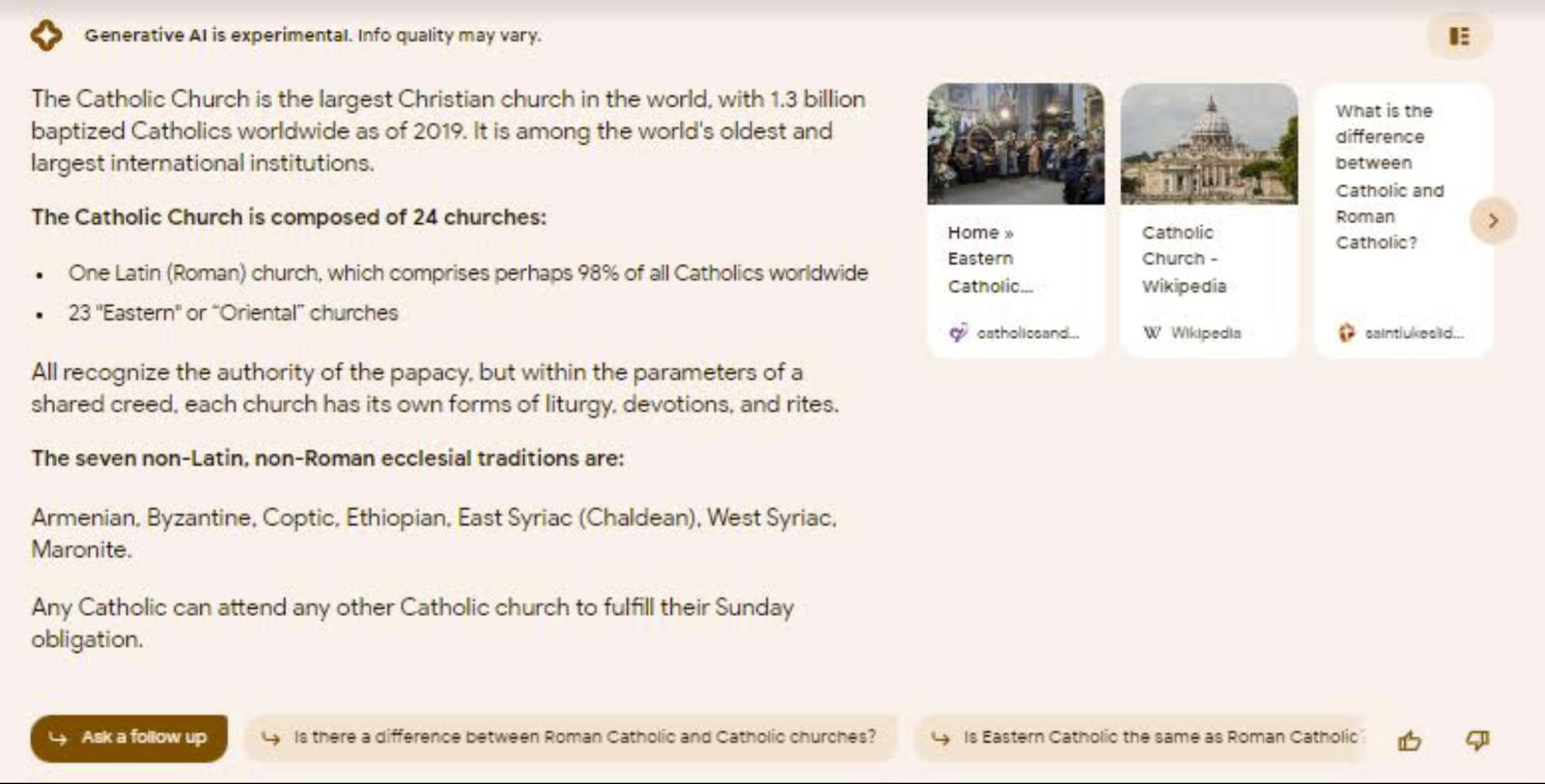Give the answer a thumbs up

(x=1410, y=741)
